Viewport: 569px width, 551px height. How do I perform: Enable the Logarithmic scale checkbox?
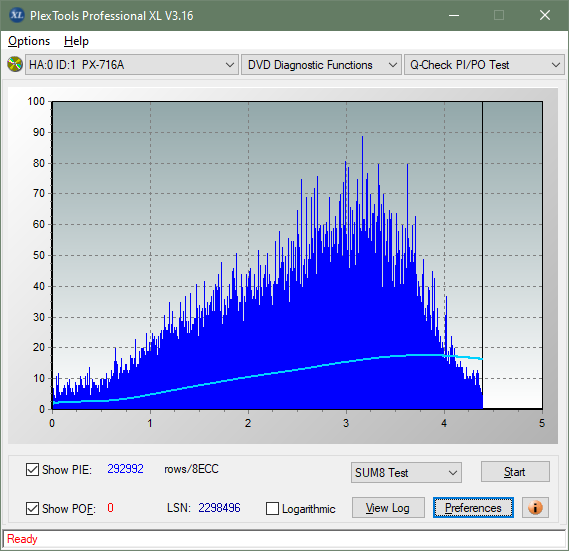(272, 508)
